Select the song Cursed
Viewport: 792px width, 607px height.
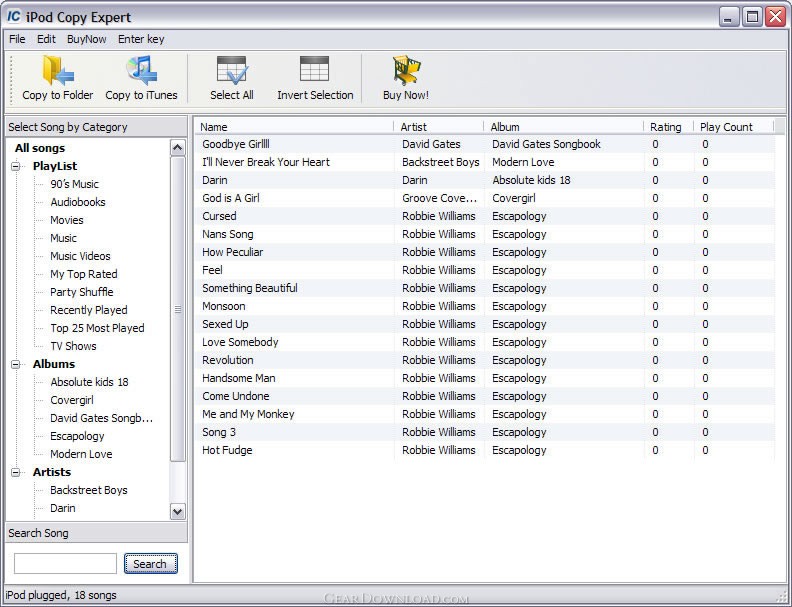219,216
